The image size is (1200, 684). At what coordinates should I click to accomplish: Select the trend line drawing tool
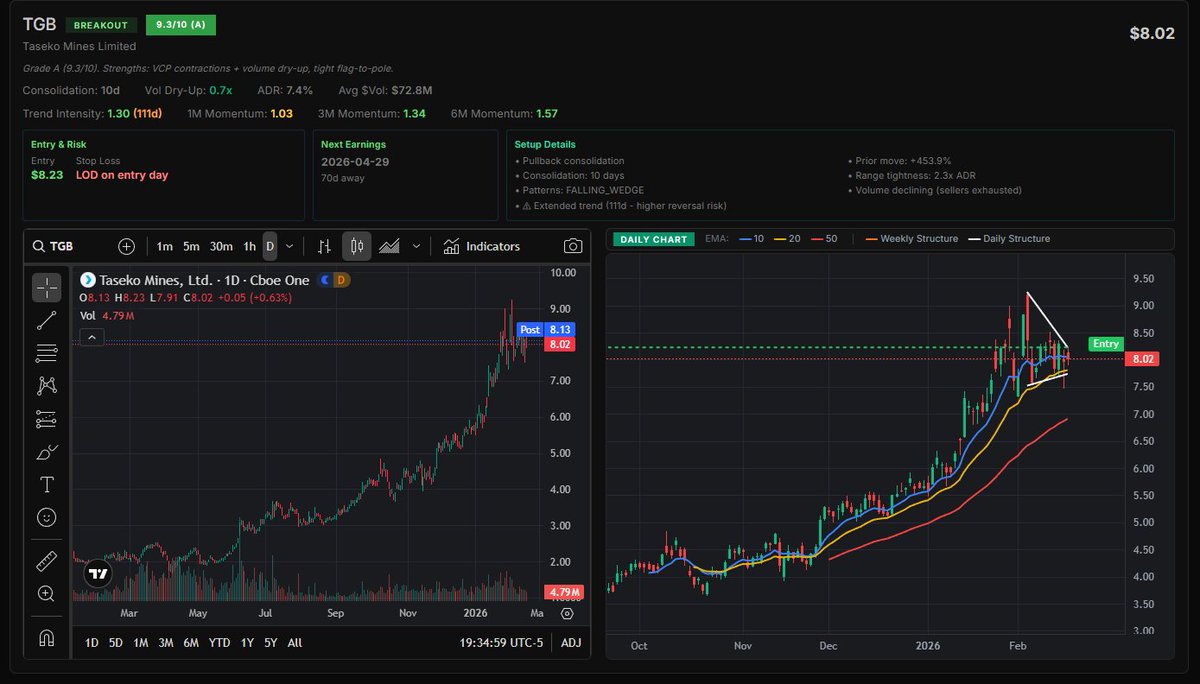(46, 320)
